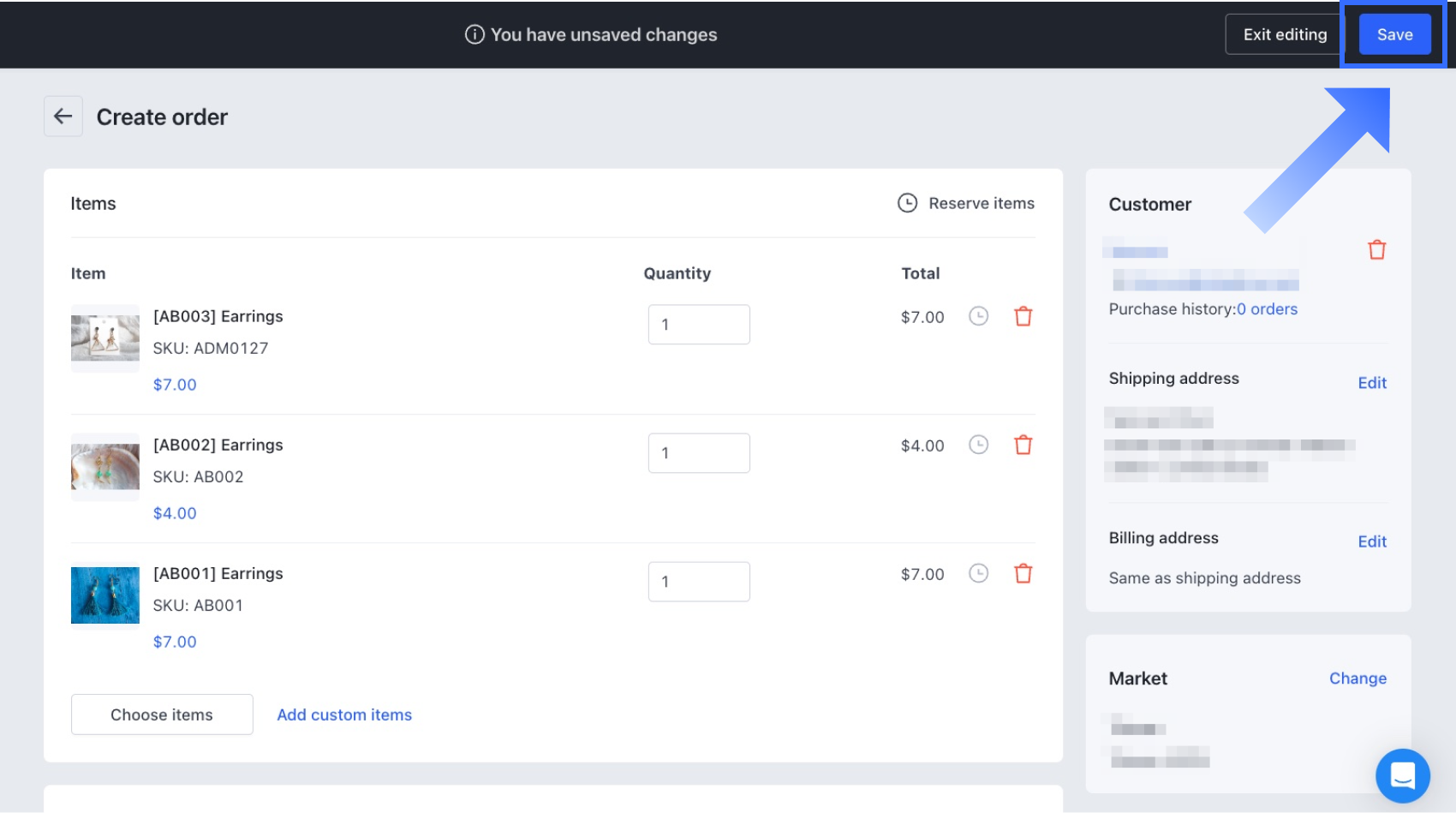Save the order changes
The width and height of the screenshot is (1456, 813).
(1394, 35)
